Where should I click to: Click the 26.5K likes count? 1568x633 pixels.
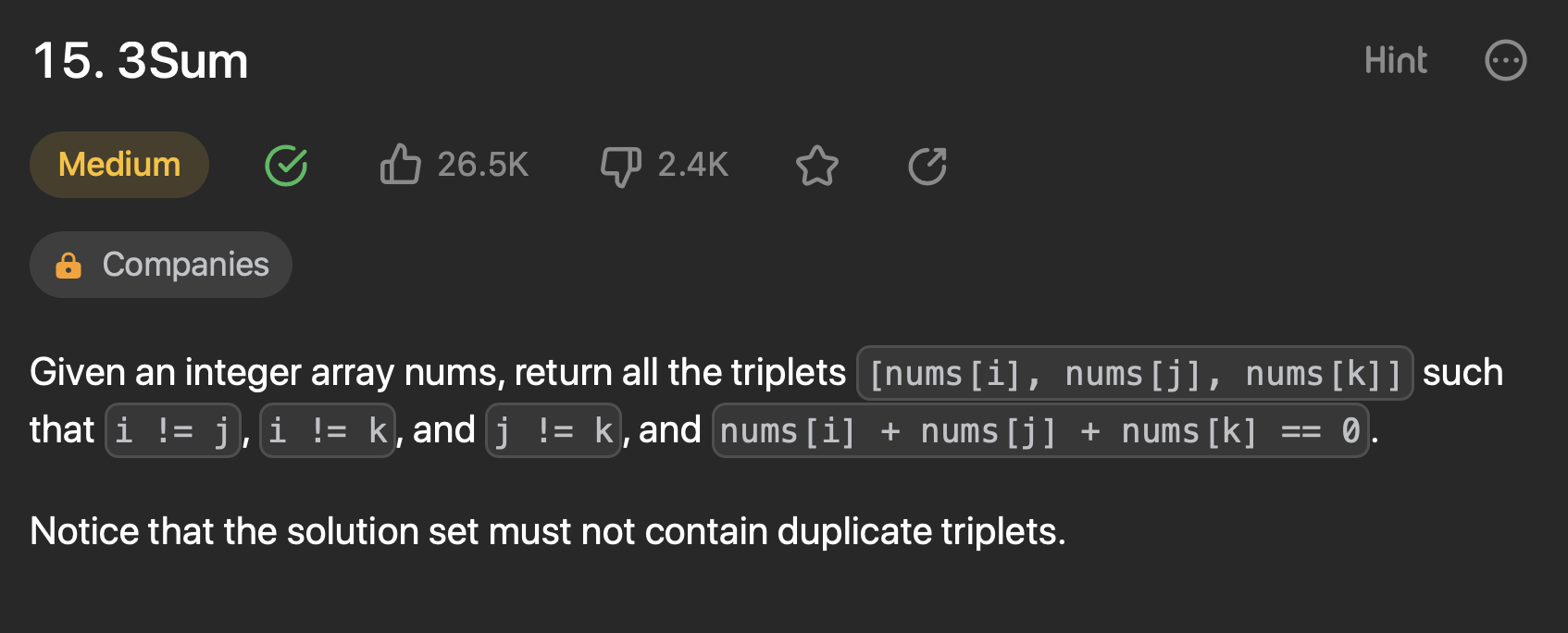482,165
